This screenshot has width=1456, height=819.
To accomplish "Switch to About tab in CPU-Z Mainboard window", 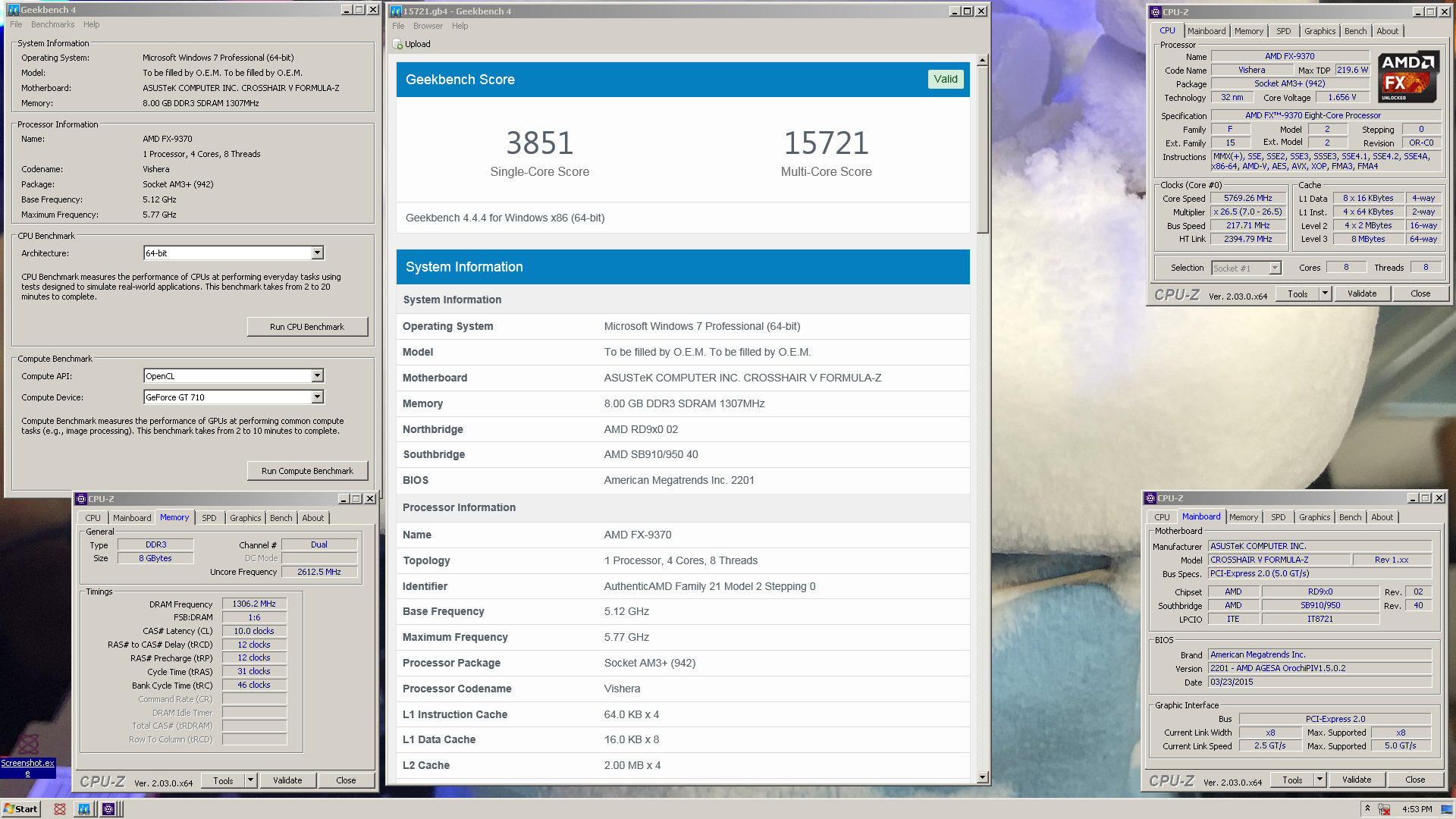I will pos(1382,517).
